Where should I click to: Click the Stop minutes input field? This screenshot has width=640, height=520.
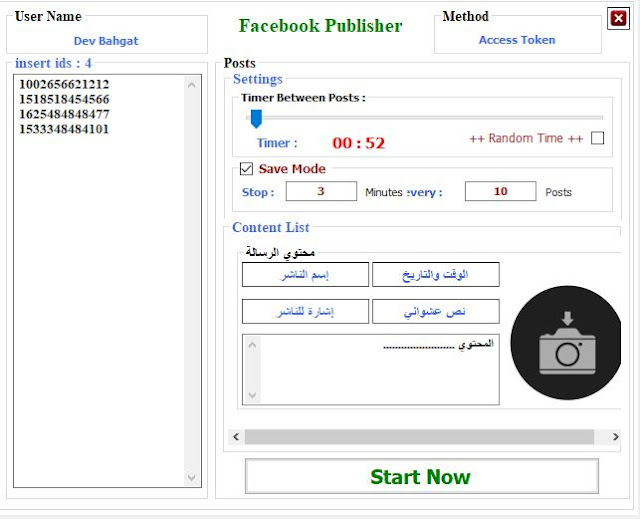321,191
